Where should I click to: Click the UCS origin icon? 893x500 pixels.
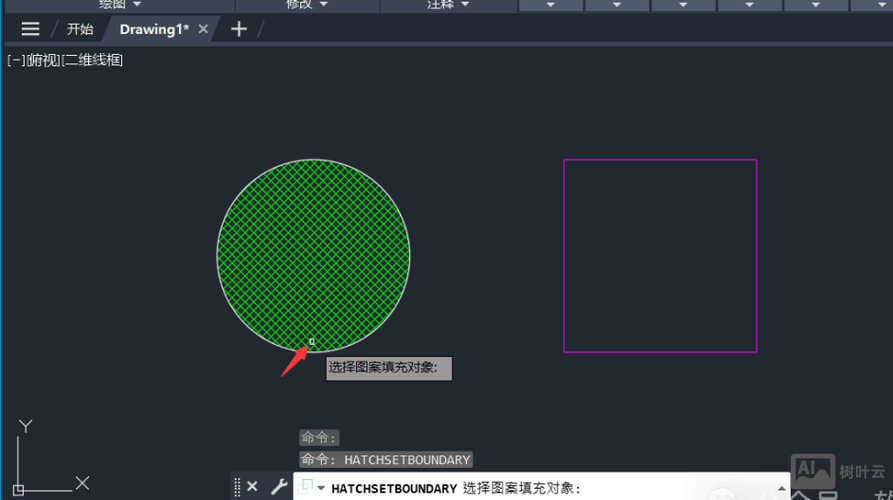[x=19, y=490]
